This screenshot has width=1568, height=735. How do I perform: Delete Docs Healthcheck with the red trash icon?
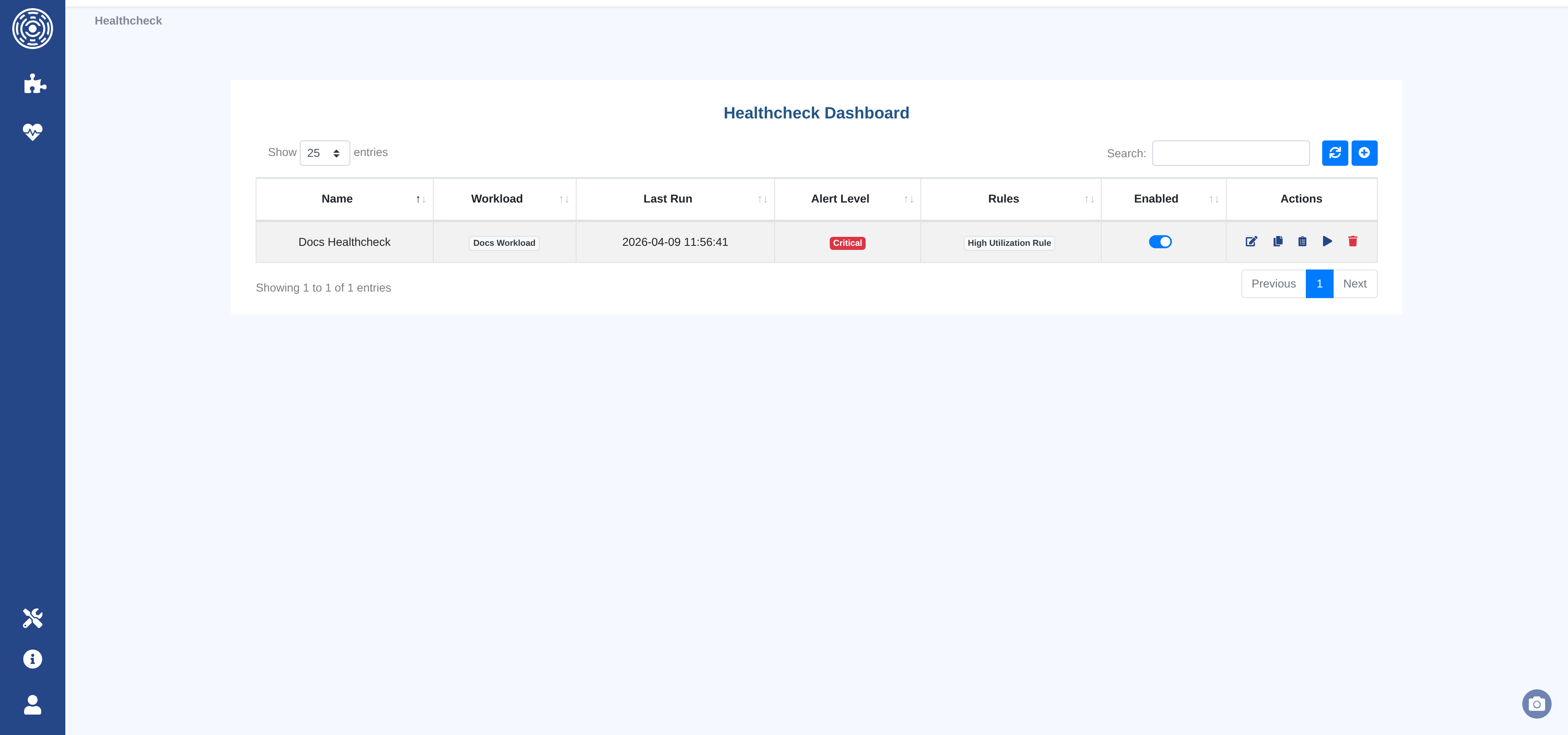(x=1352, y=242)
